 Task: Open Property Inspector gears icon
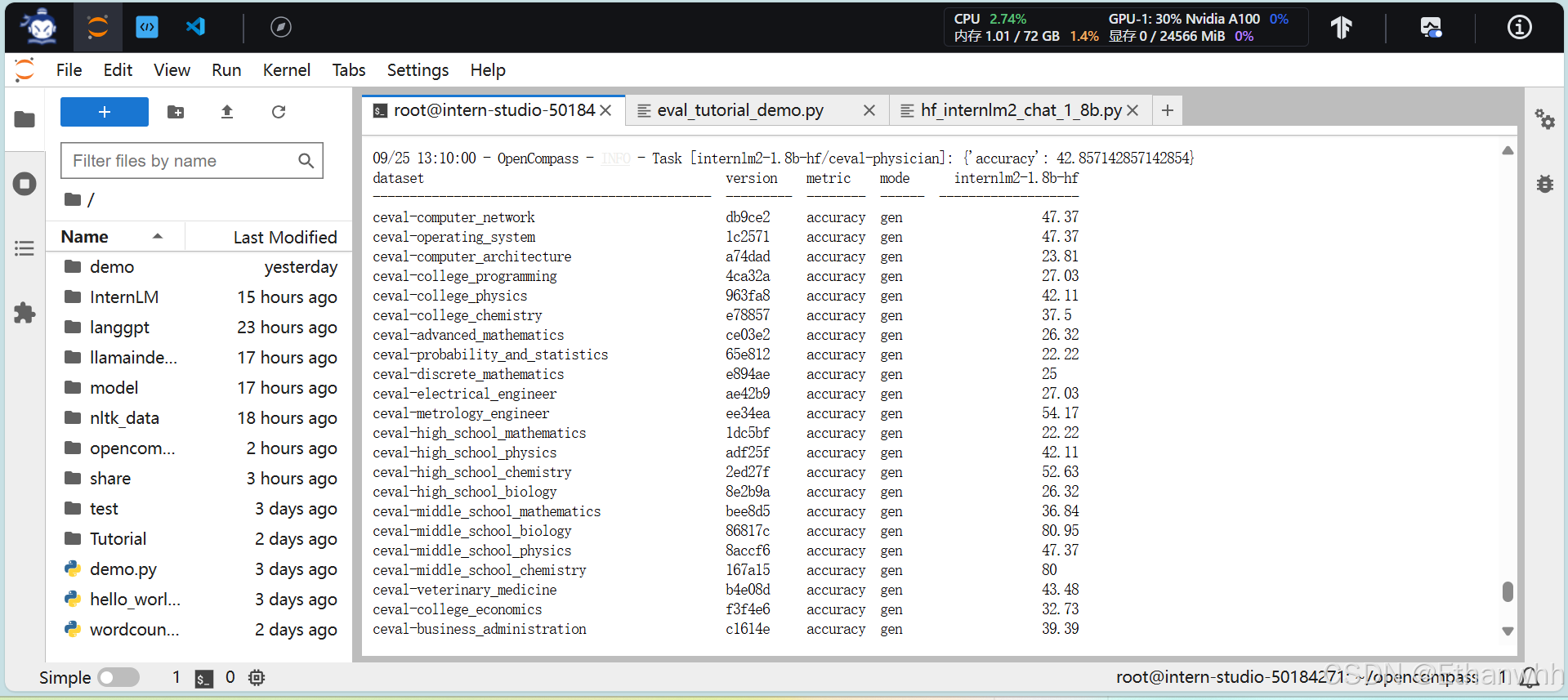tap(1544, 119)
